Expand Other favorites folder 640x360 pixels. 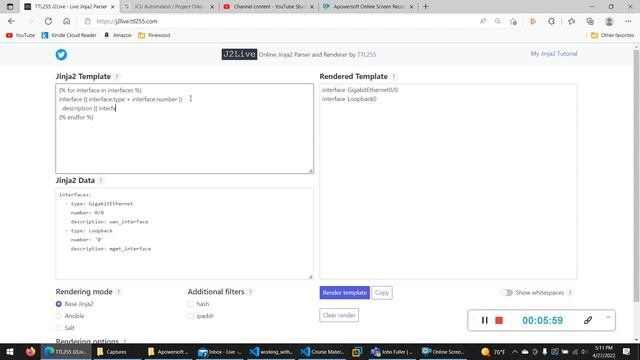[612, 36]
